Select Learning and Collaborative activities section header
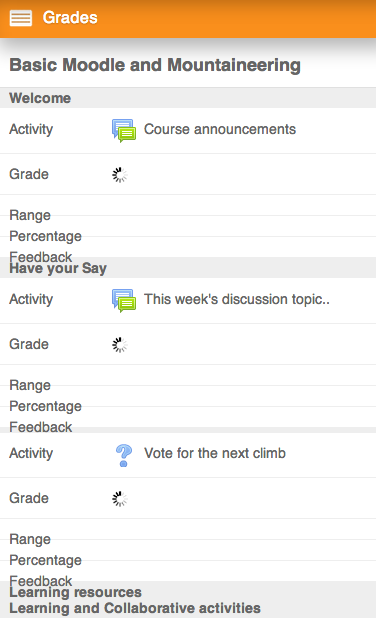Image resolution: width=376 pixels, height=619 pixels. (x=135, y=608)
